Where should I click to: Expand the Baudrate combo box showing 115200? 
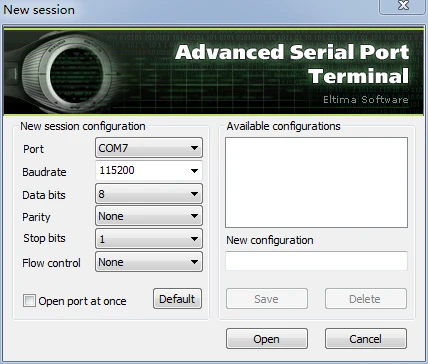tap(149, 171)
